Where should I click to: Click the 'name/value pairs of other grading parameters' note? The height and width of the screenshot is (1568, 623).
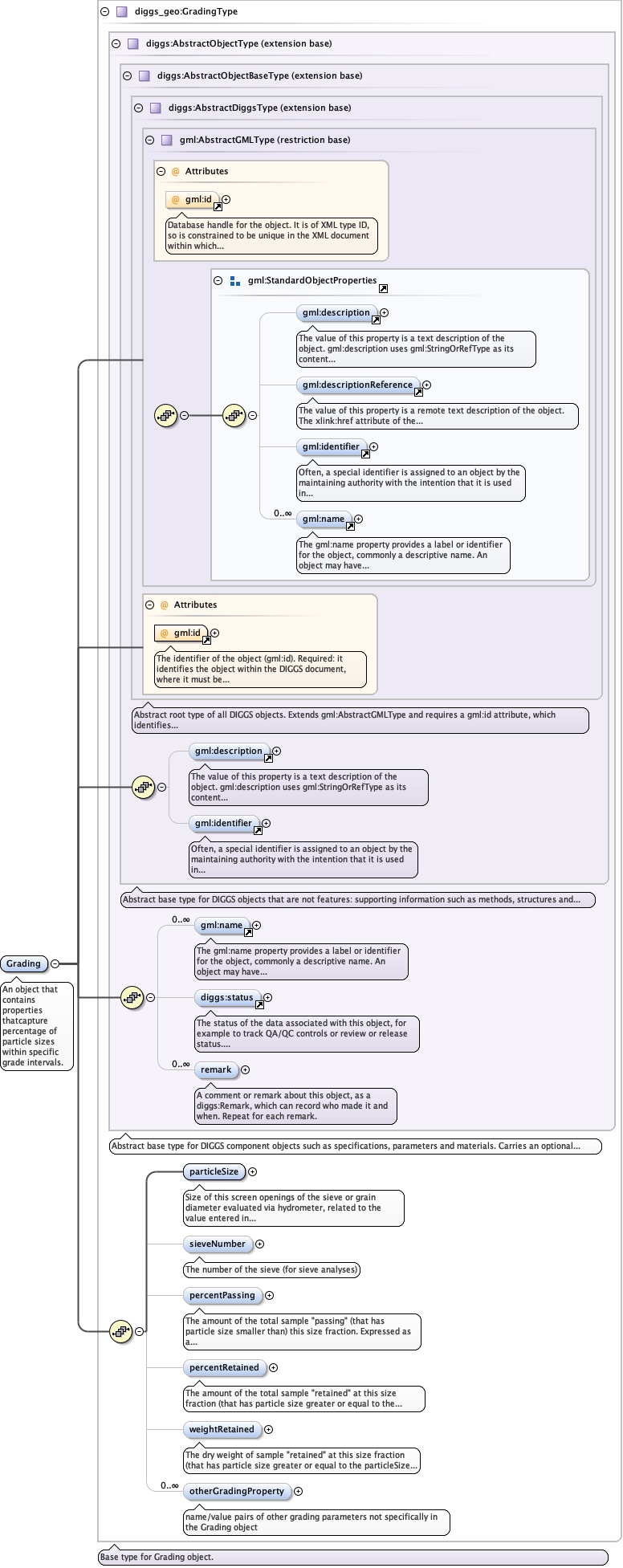[x=316, y=1522]
